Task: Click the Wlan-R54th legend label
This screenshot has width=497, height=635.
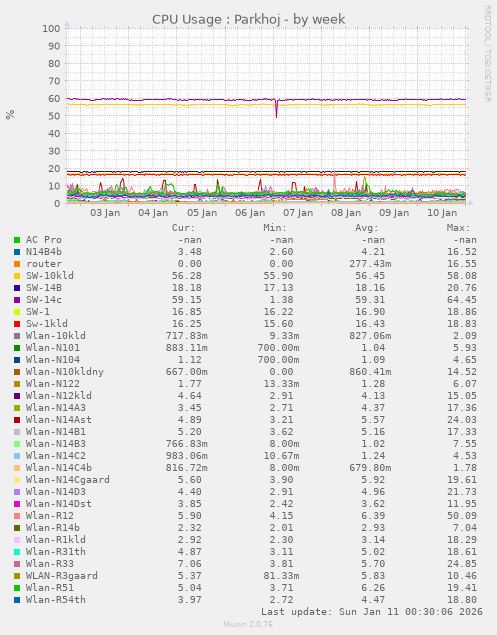Action: tap(56, 600)
